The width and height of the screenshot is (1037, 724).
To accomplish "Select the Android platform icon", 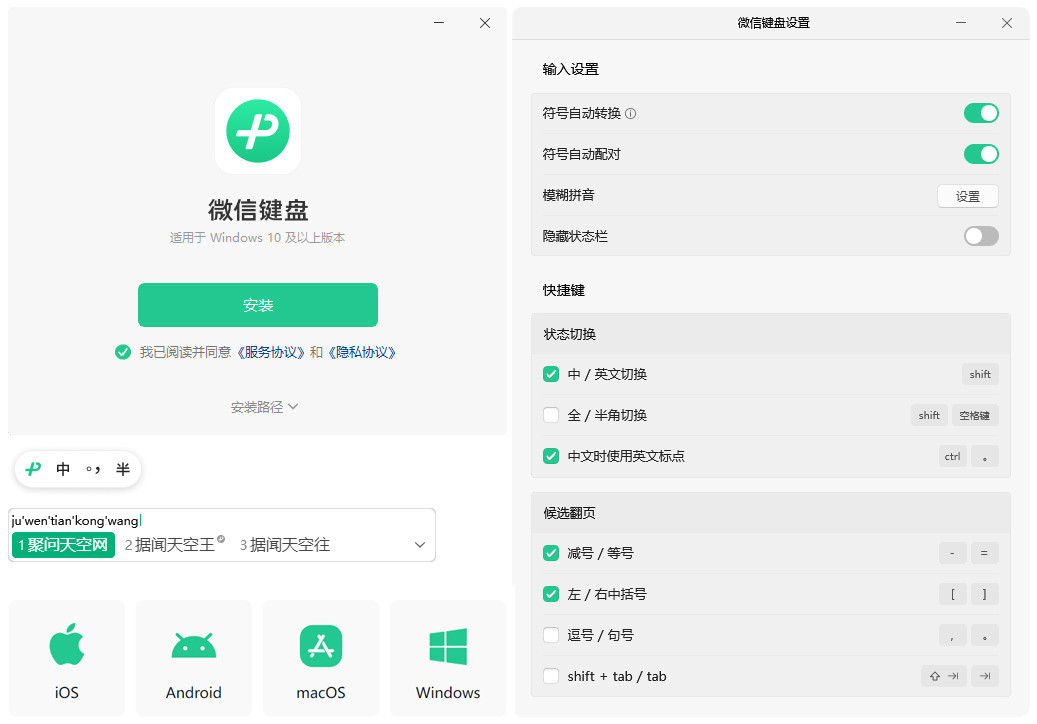I will pos(193,647).
